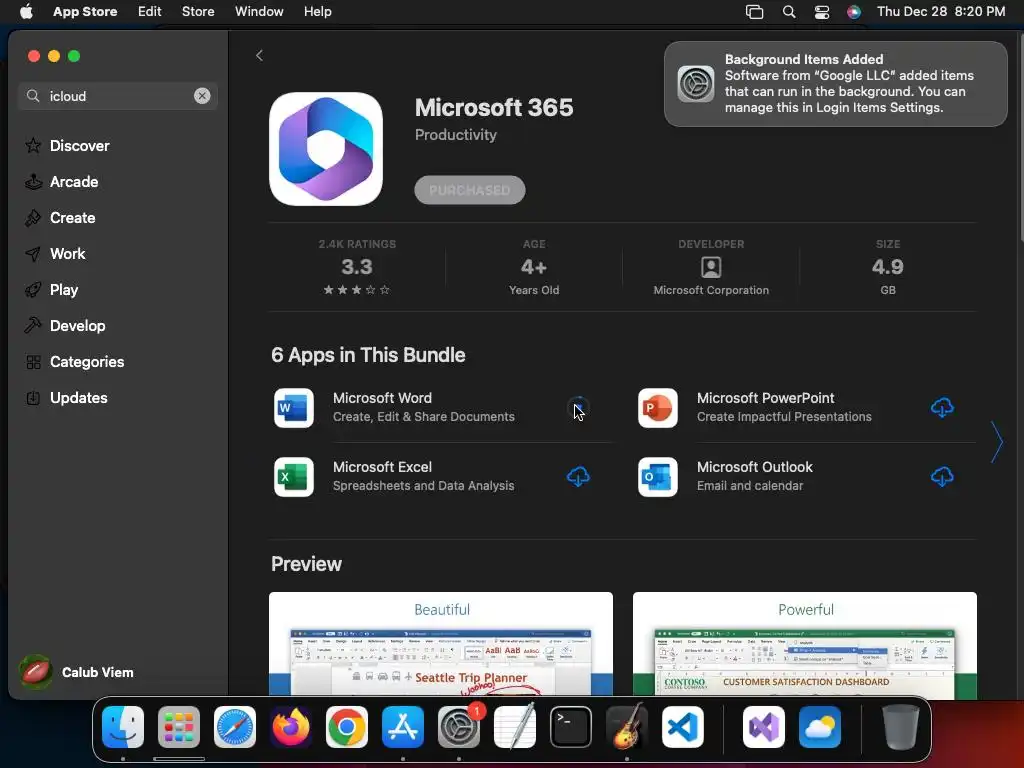
Task: Open the Powerful preview screenshot
Action: click(805, 643)
